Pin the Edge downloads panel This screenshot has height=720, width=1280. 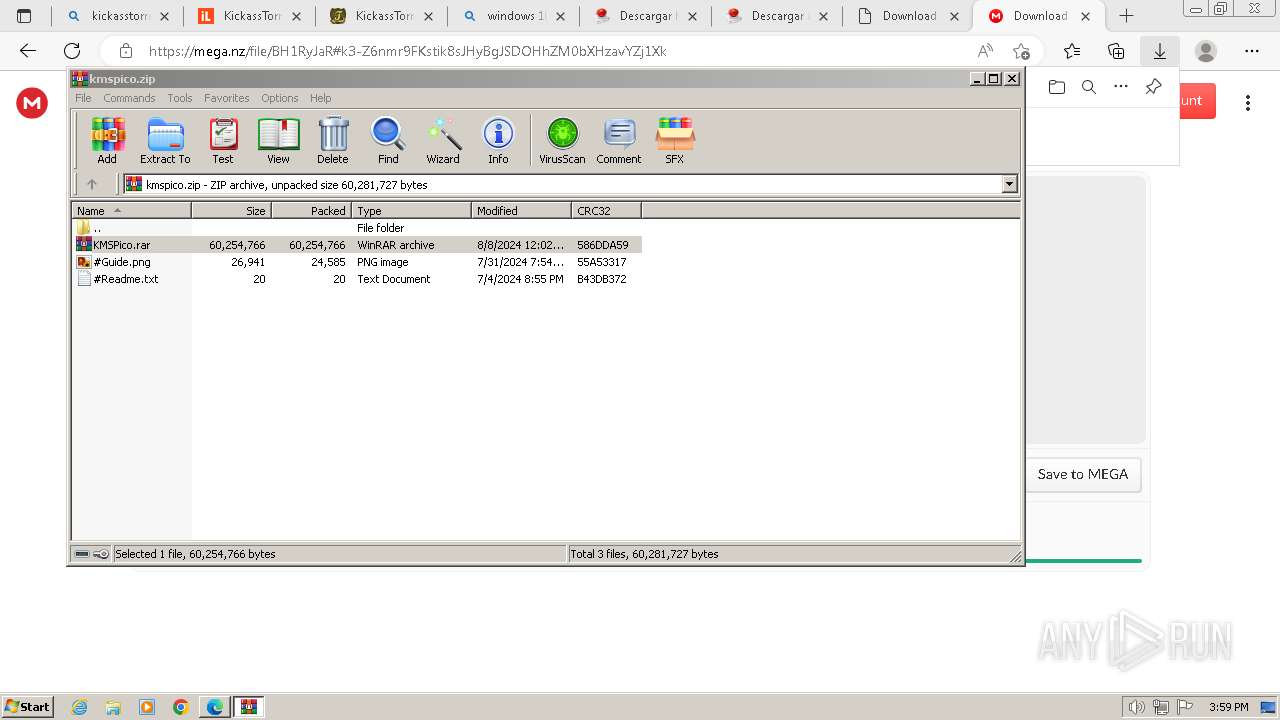pos(1153,87)
